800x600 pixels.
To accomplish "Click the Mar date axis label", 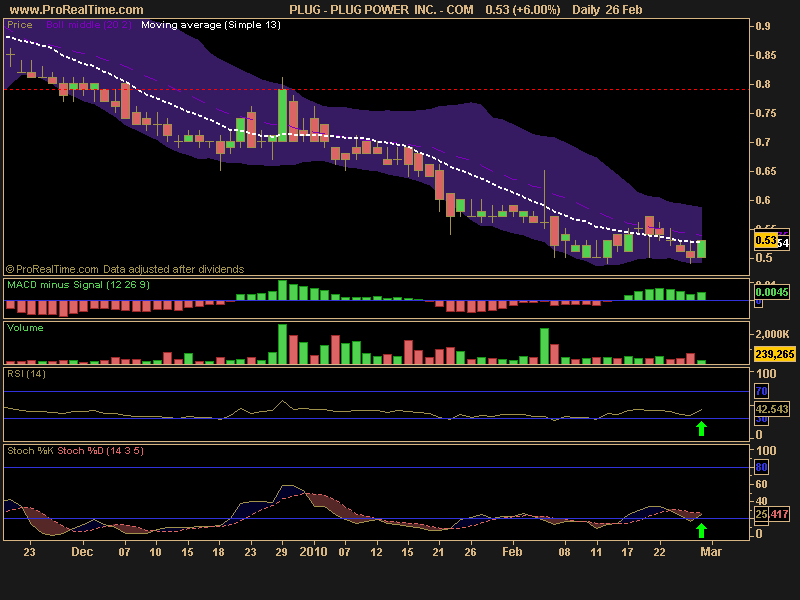I will [x=711, y=552].
